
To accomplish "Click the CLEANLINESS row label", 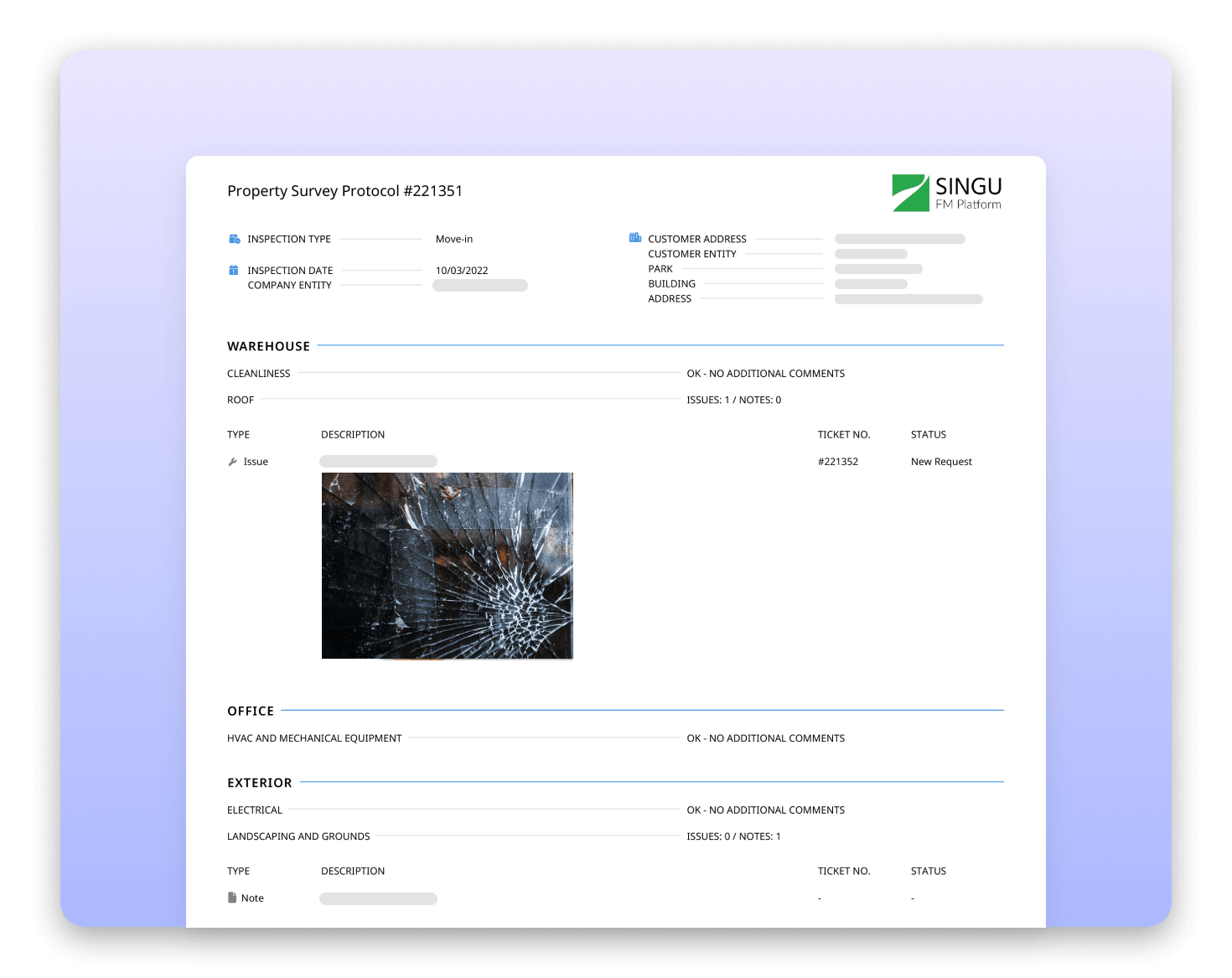I will pos(259,374).
